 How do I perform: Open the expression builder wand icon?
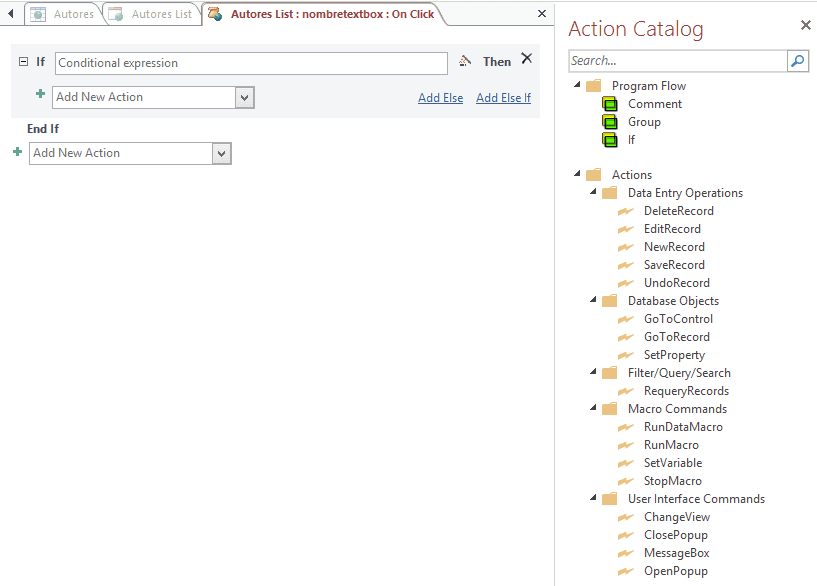coord(465,61)
